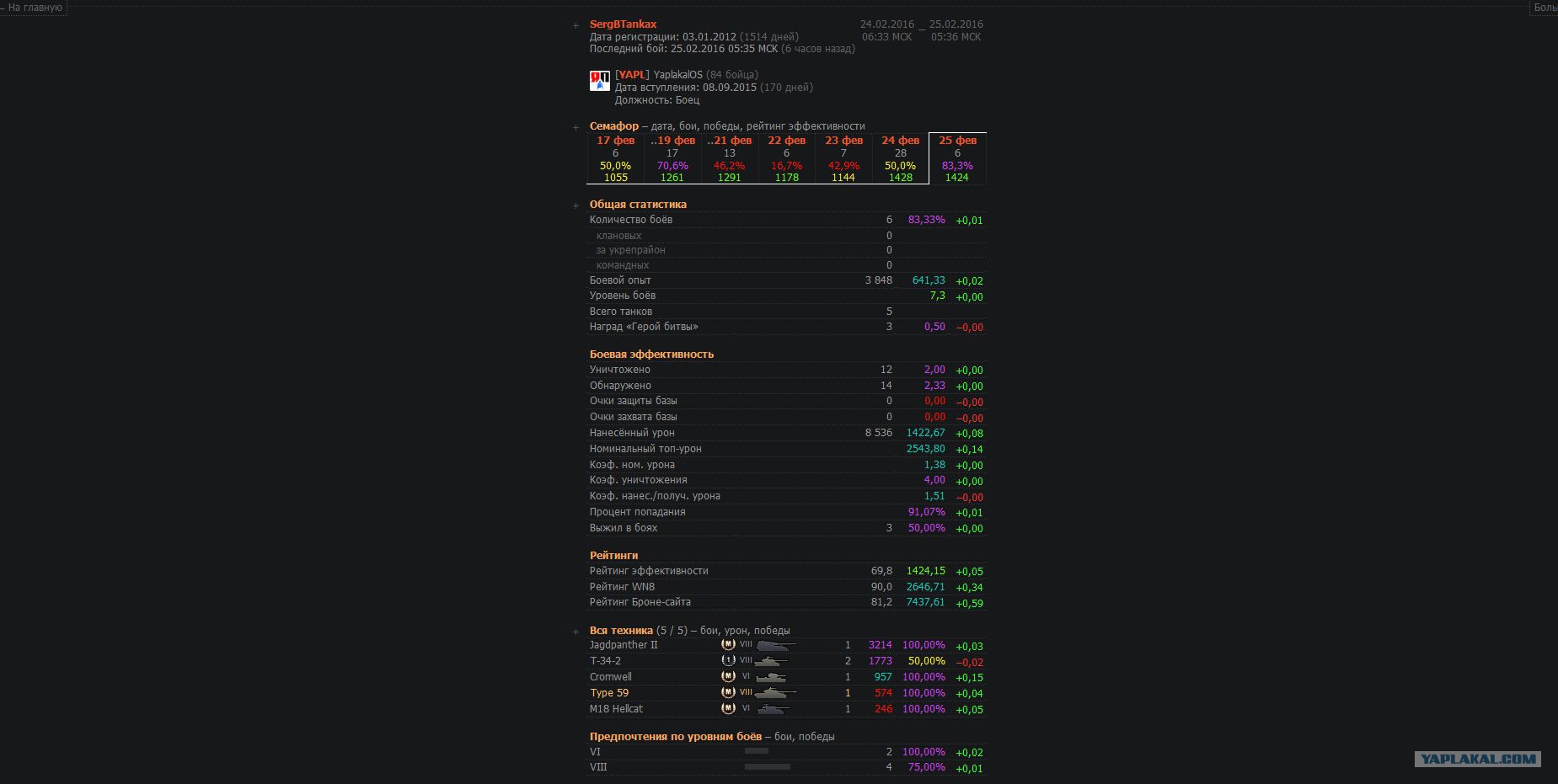Click the VI level battles bar

[x=757, y=750]
